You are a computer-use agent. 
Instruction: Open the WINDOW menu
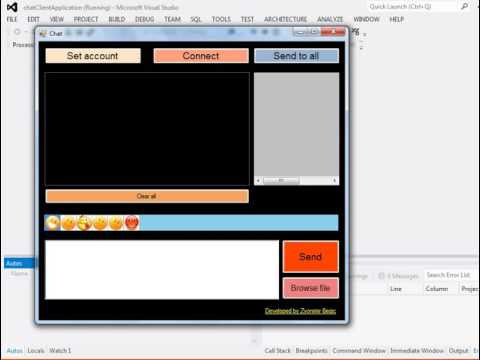coord(366,19)
